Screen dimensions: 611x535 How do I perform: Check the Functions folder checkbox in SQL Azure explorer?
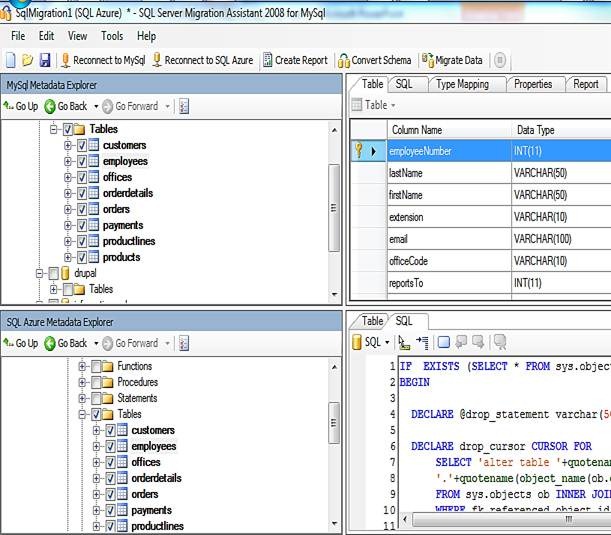click(x=96, y=366)
